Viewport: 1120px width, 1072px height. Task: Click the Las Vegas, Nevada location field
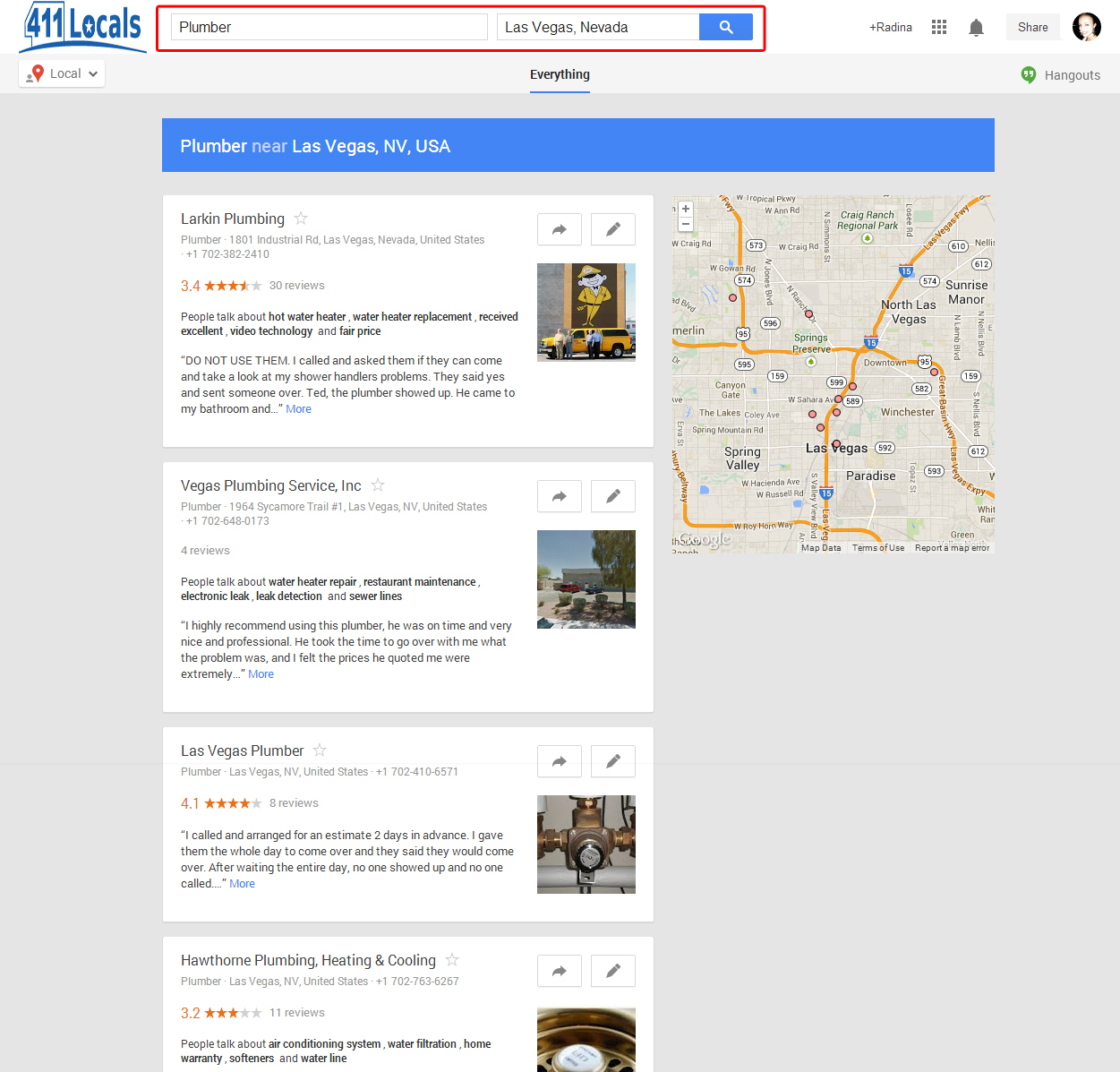[598, 27]
